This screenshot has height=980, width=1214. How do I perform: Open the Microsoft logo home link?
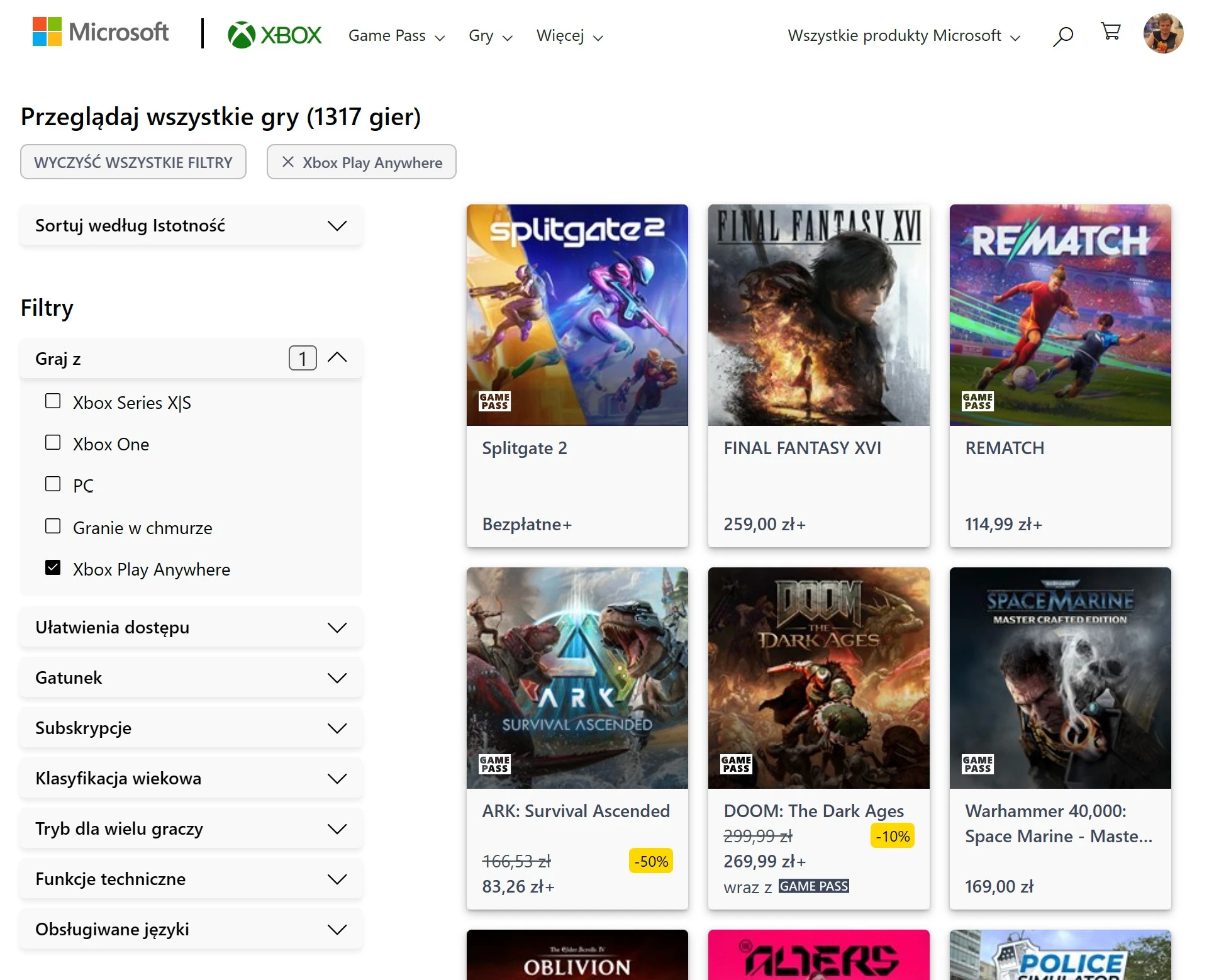(x=101, y=32)
